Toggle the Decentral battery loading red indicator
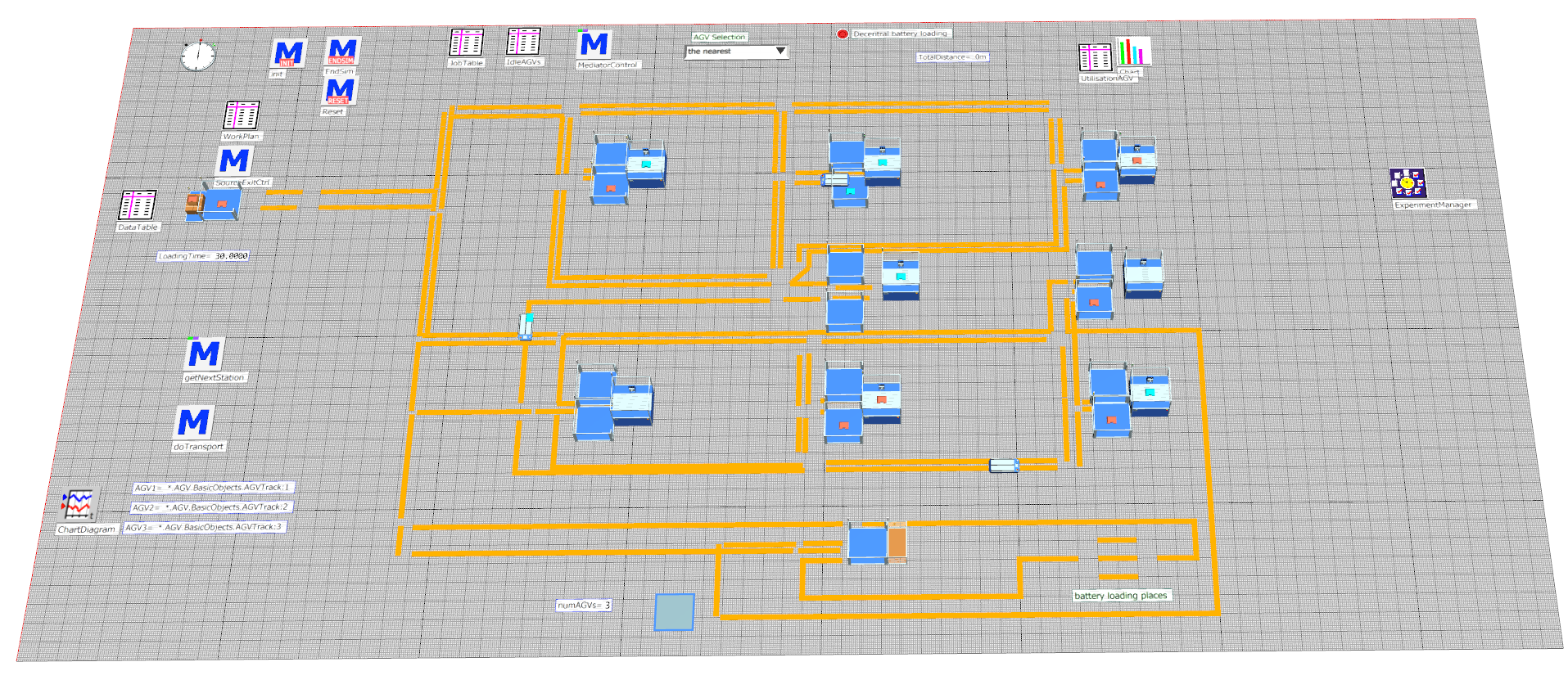Screen dimensions: 1568x680 pos(843,34)
